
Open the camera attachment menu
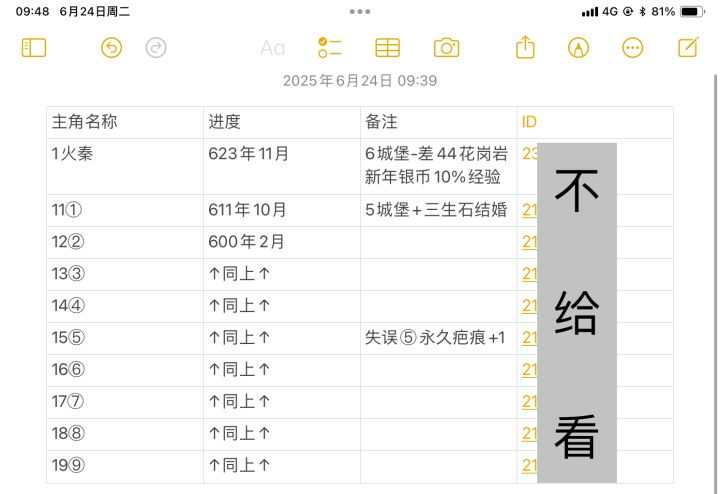tap(446, 48)
